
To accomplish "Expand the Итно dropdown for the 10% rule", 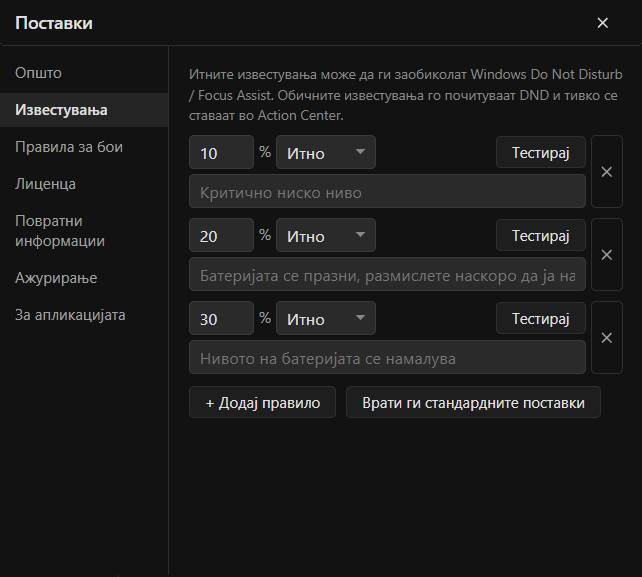I will [326, 152].
